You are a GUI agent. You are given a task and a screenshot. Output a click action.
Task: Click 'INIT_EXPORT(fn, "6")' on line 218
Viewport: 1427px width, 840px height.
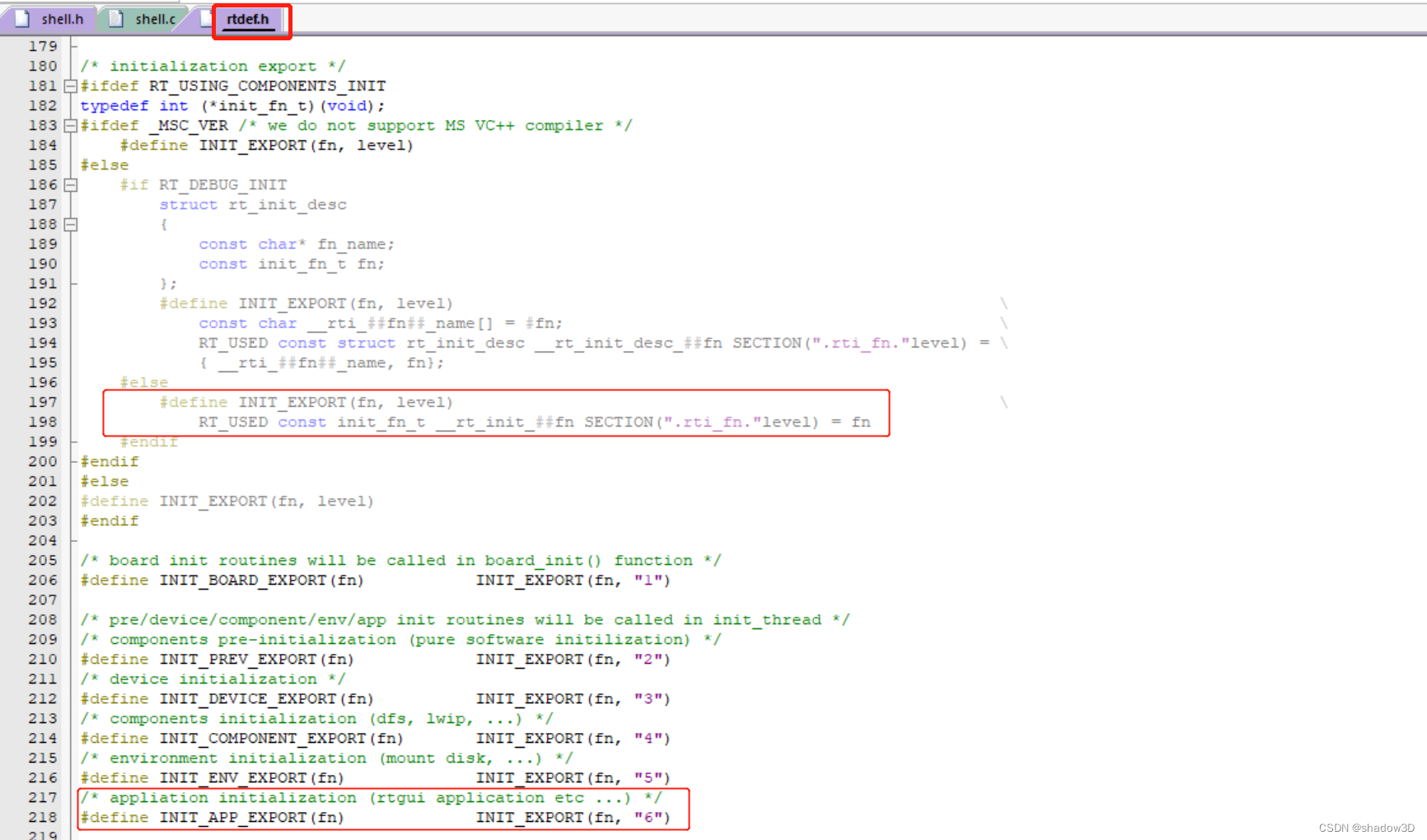coord(573,817)
